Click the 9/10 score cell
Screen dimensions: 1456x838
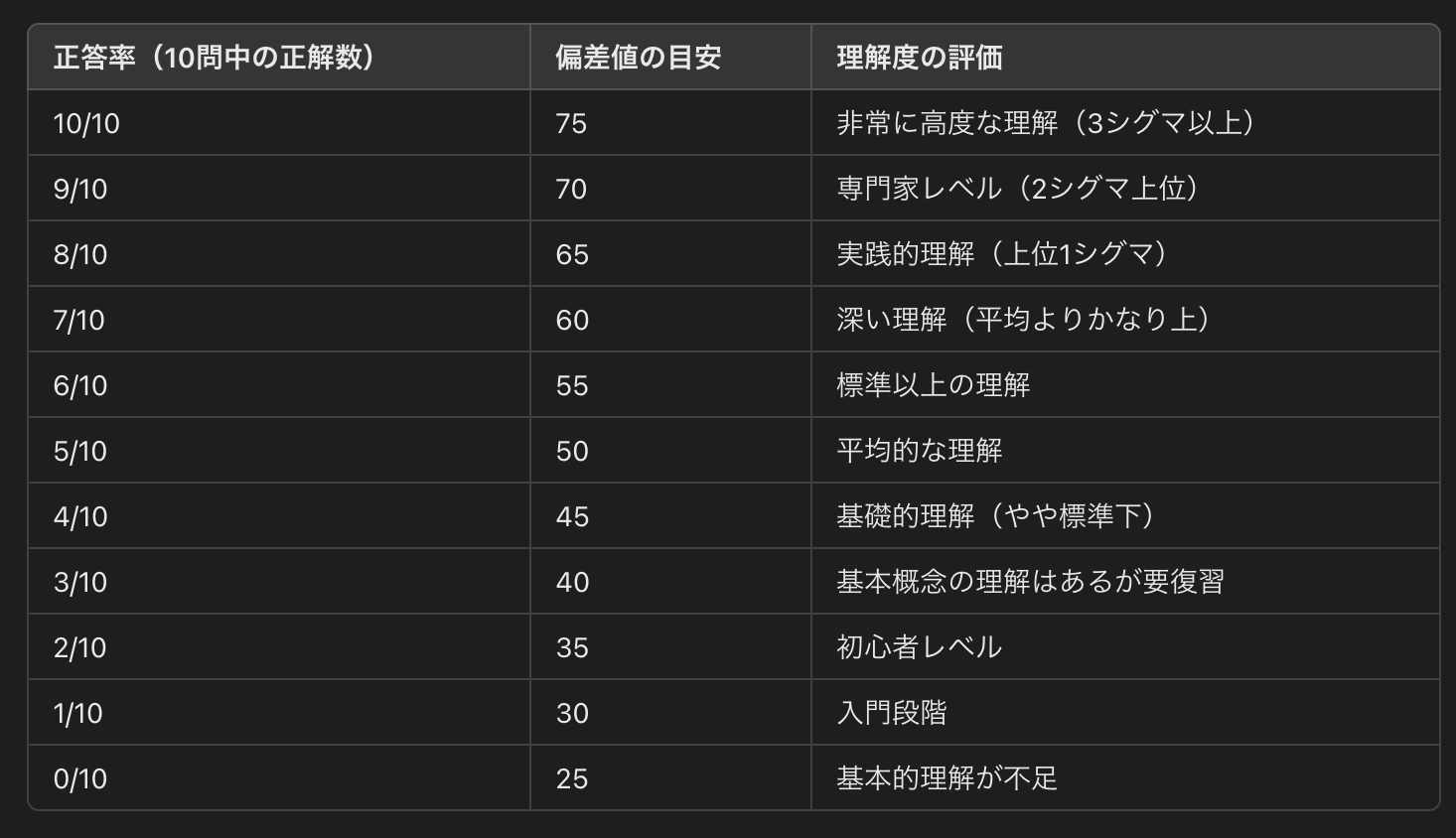(80, 189)
